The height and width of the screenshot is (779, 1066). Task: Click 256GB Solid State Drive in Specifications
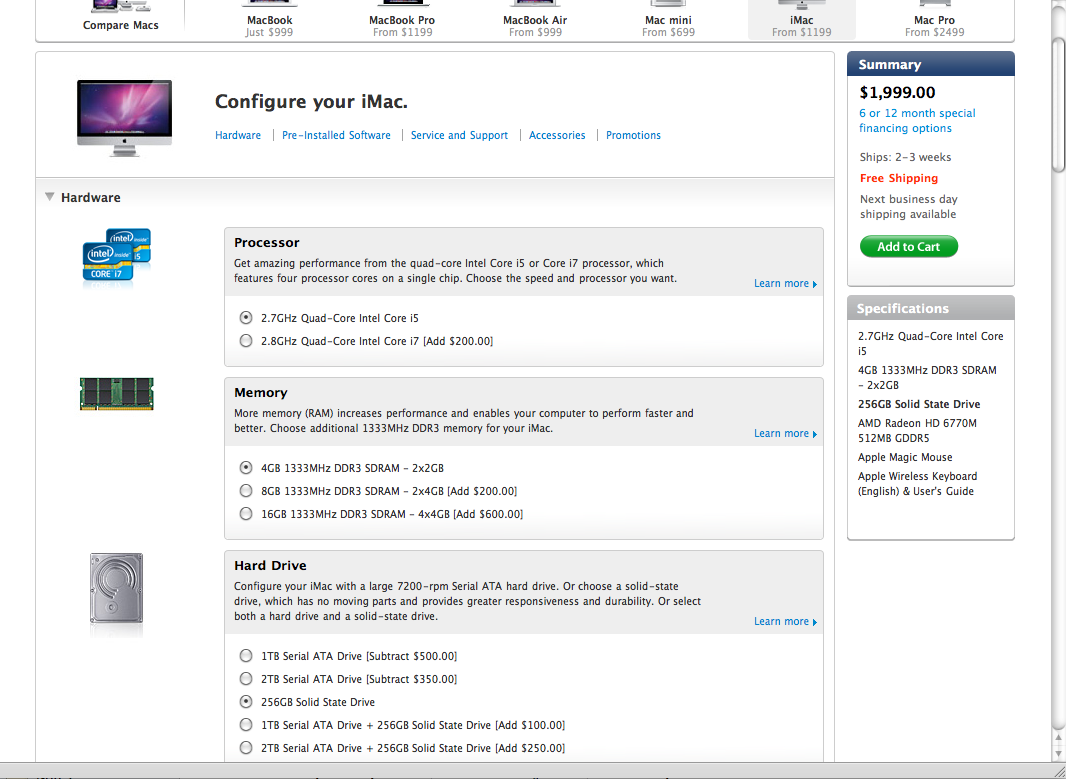918,404
